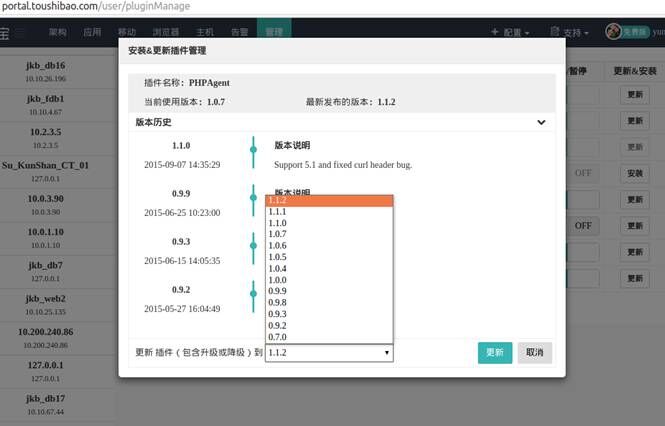Click the support headset icon next to 支持

554,31
